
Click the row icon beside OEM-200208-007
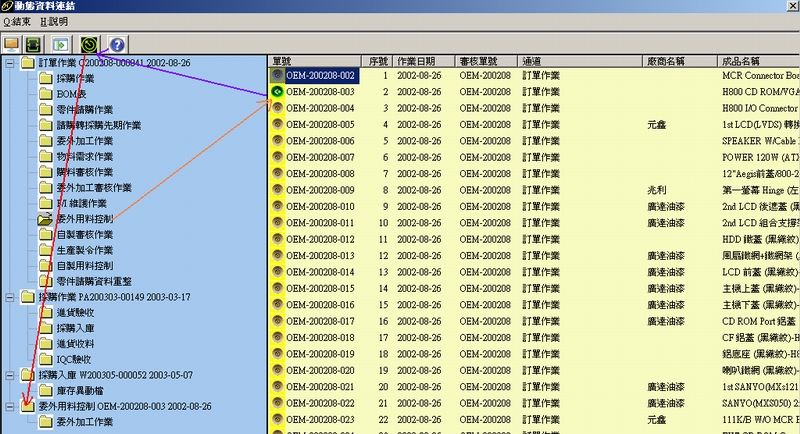277,157
